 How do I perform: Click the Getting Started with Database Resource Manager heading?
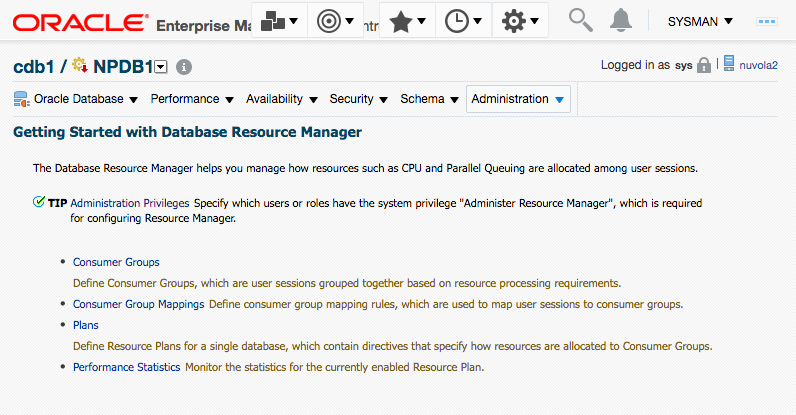pyautogui.click(x=187, y=132)
